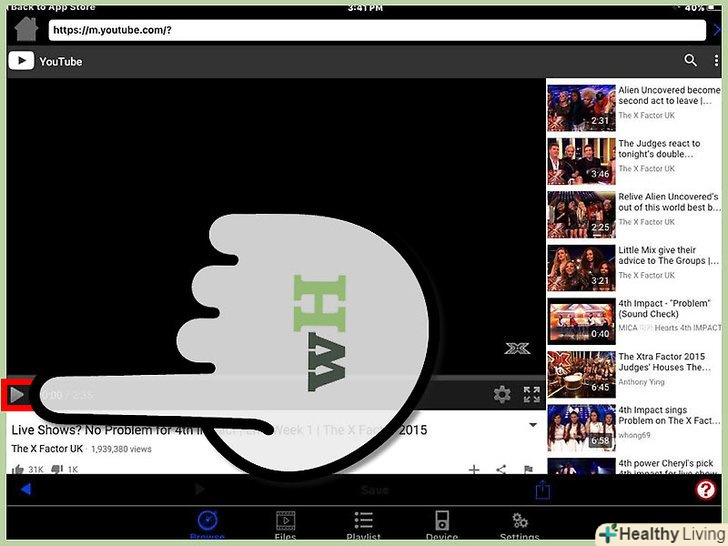Open YouTube search magnifier
This screenshot has height=546, width=728.
690,60
